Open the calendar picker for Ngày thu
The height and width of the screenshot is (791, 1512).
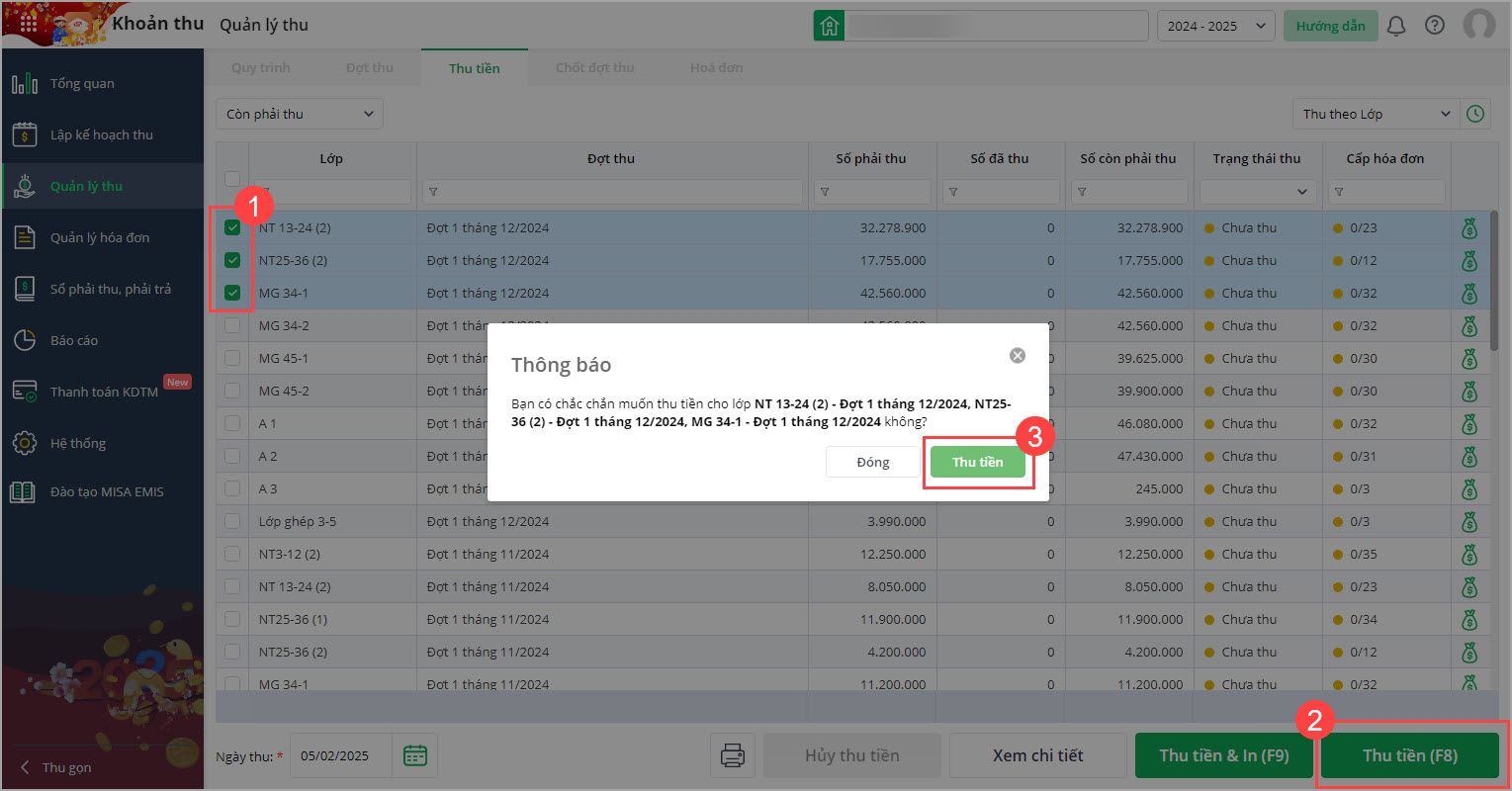[x=415, y=756]
